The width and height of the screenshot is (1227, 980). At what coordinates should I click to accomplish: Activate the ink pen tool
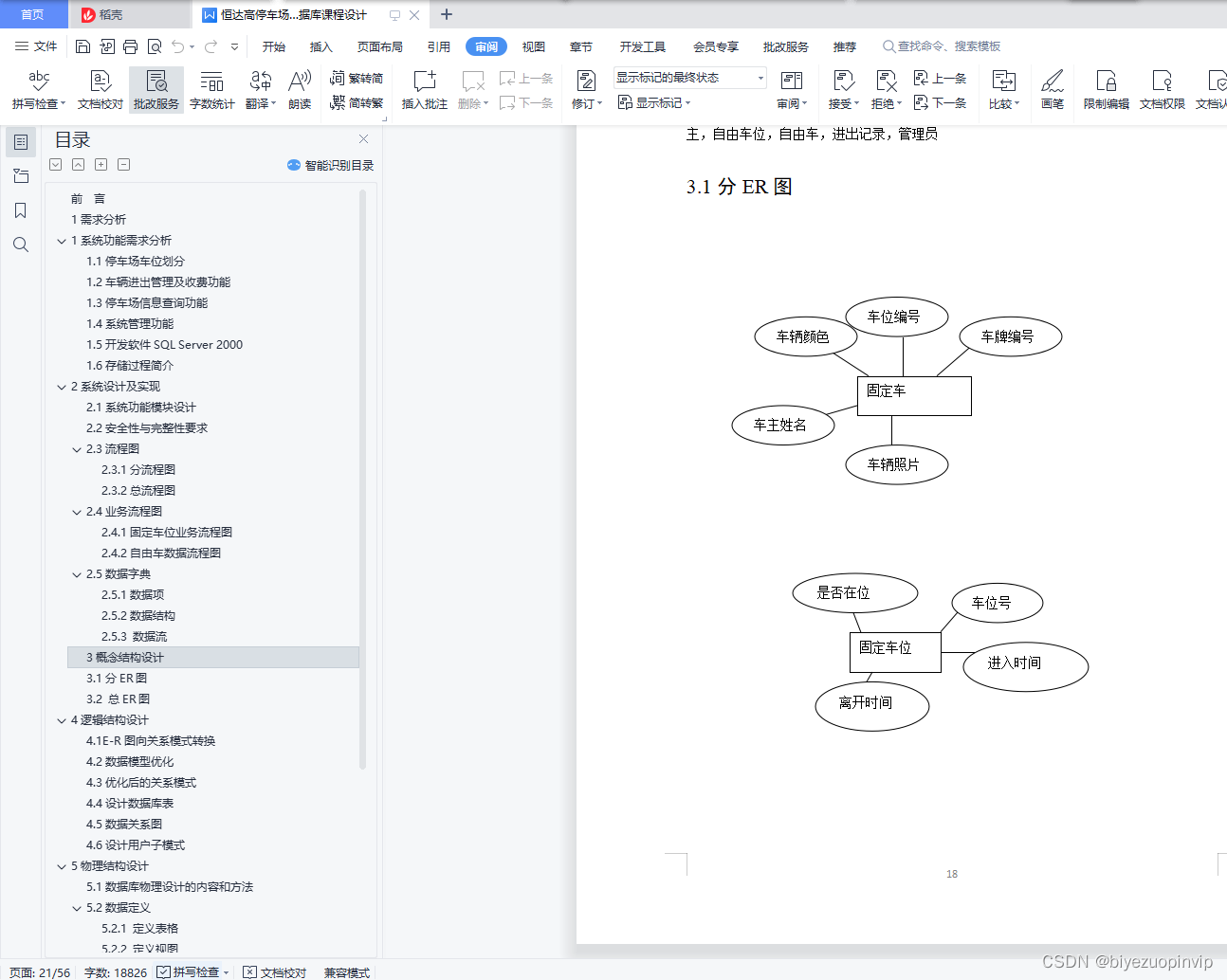pyautogui.click(x=1053, y=90)
